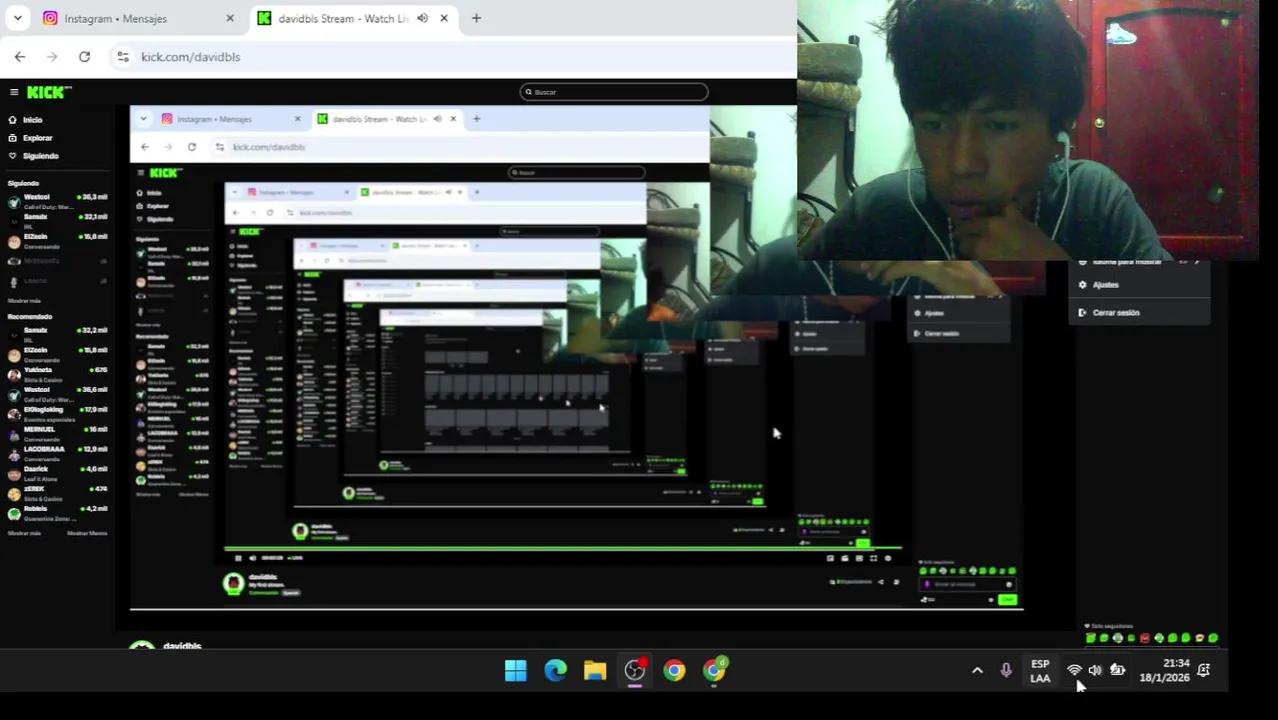1278x720 pixels.
Task: Click 'Quarantine Zone' text under Robleis
Action: 49,518
